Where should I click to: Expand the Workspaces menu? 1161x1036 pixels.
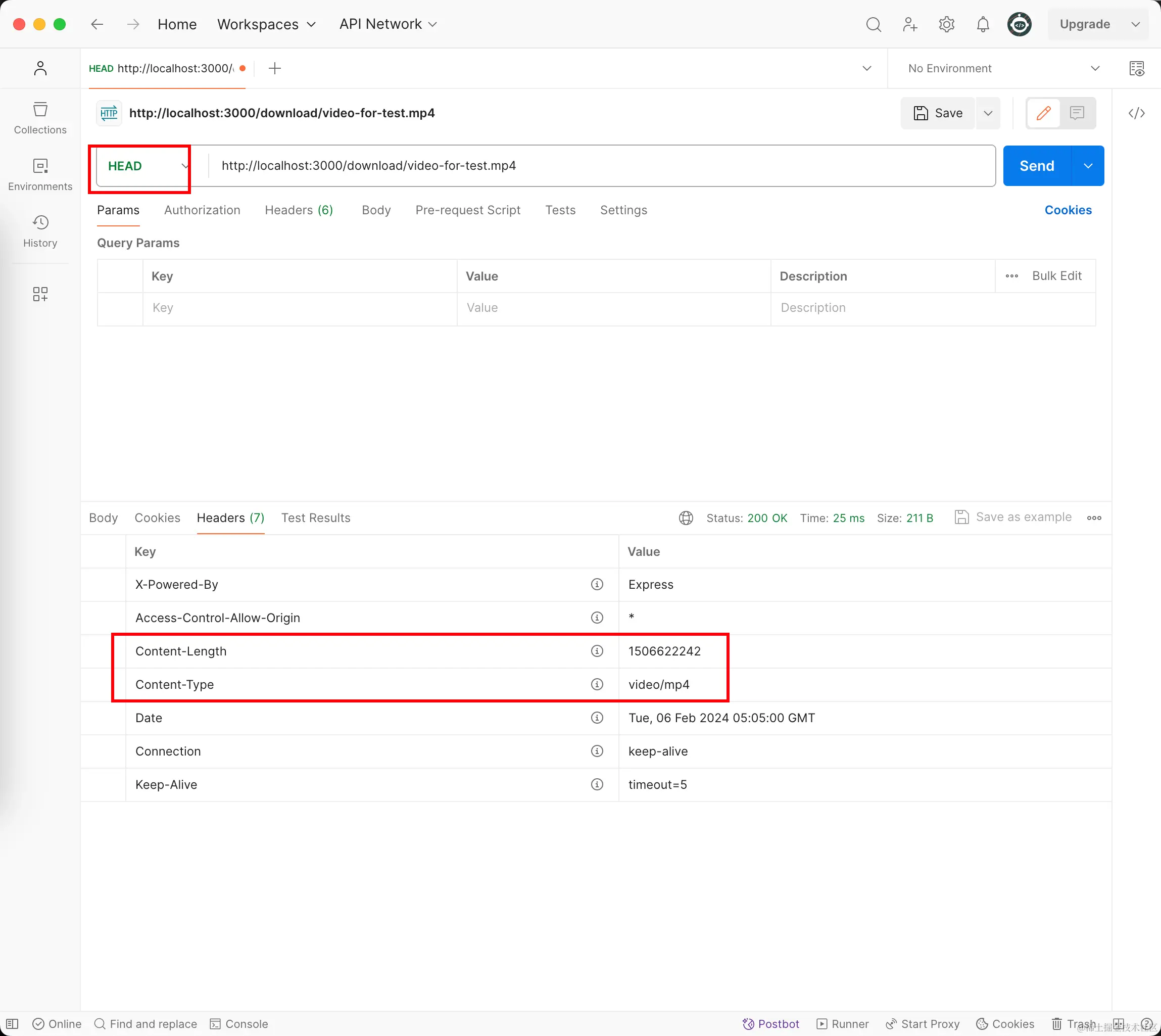(266, 24)
